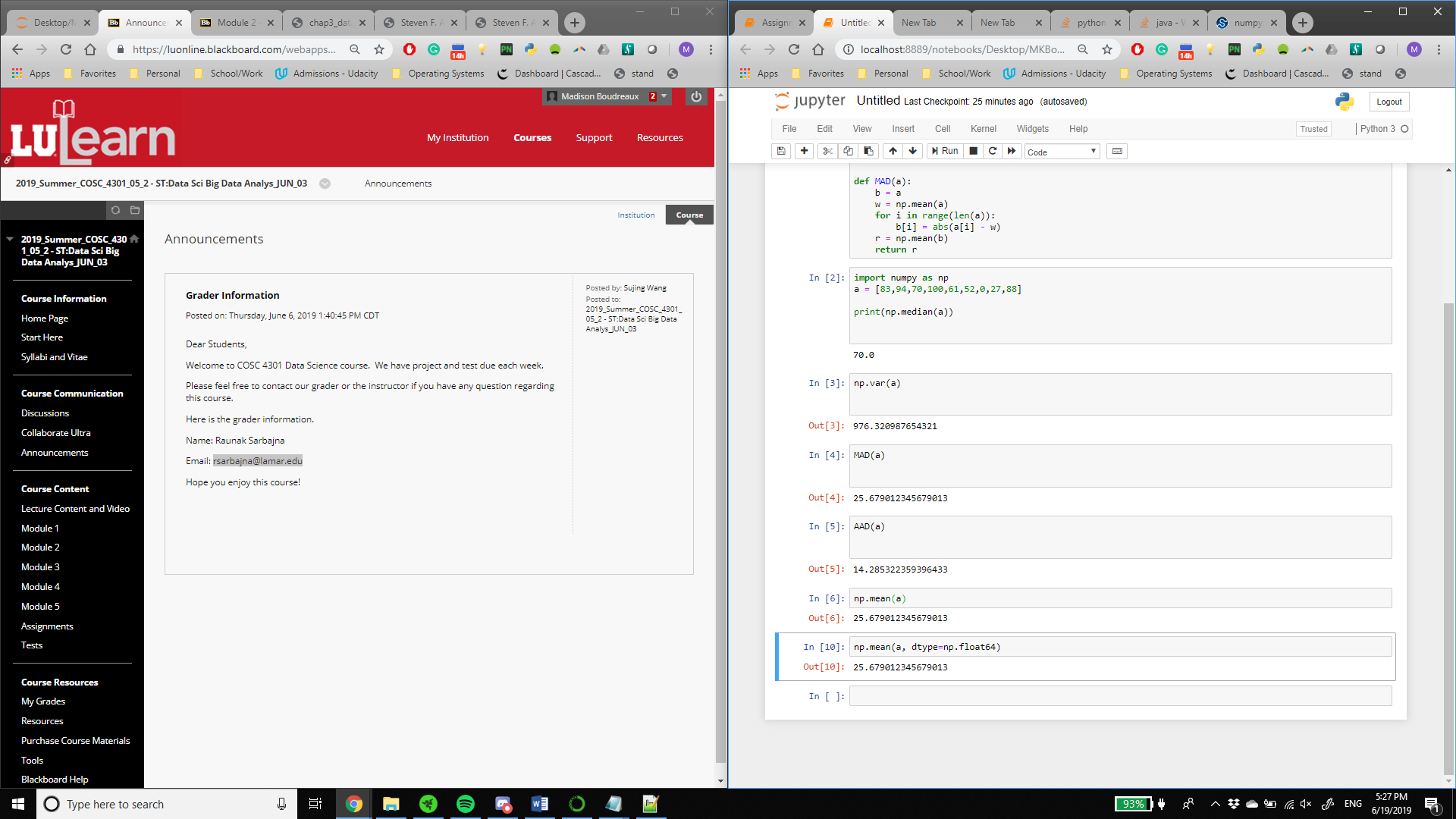The height and width of the screenshot is (819, 1456).
Task: Expand the Madison Boudreaux user menu
Action: click(607, 96)
